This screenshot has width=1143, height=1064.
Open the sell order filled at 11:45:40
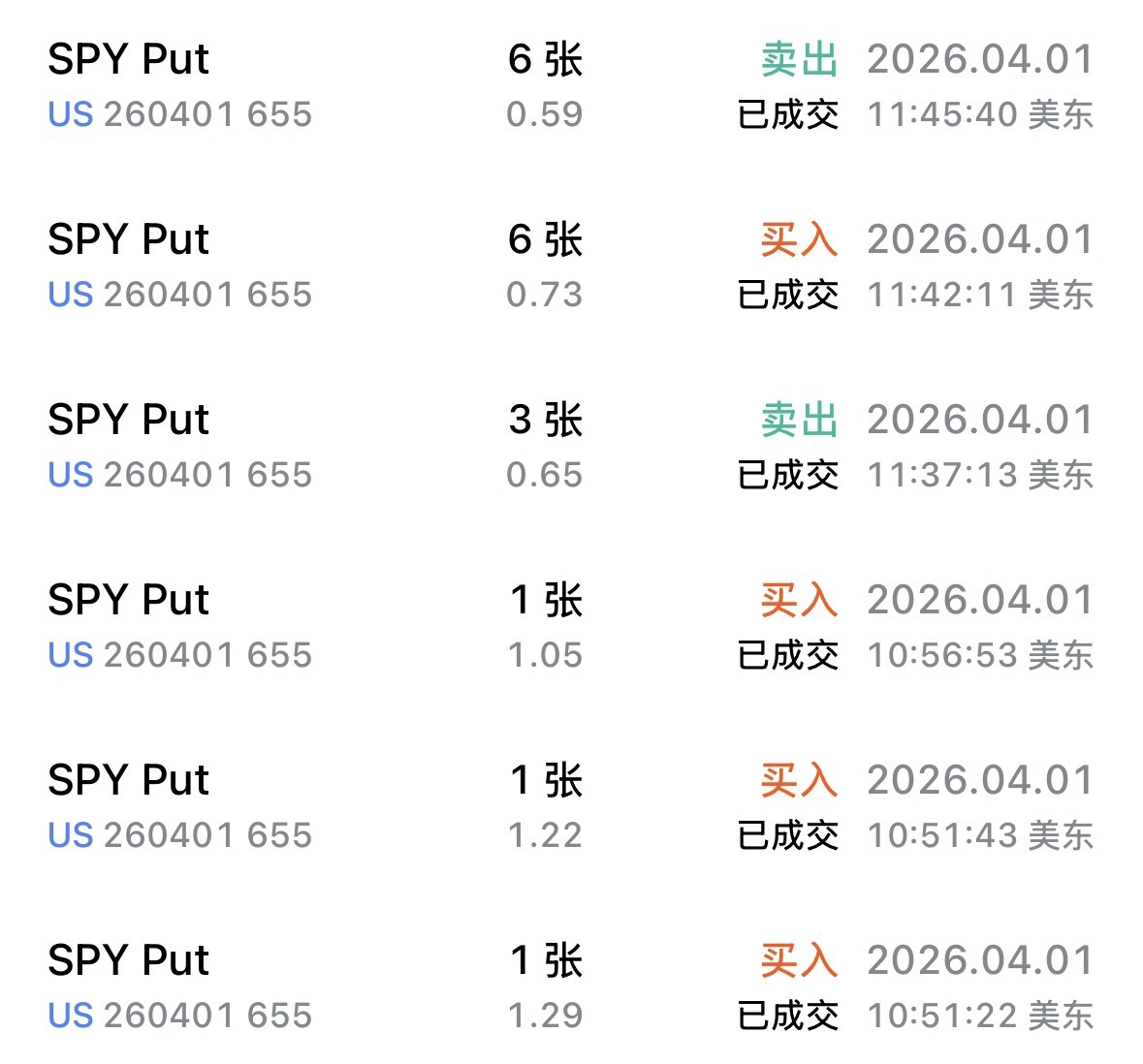coord(571,86)
